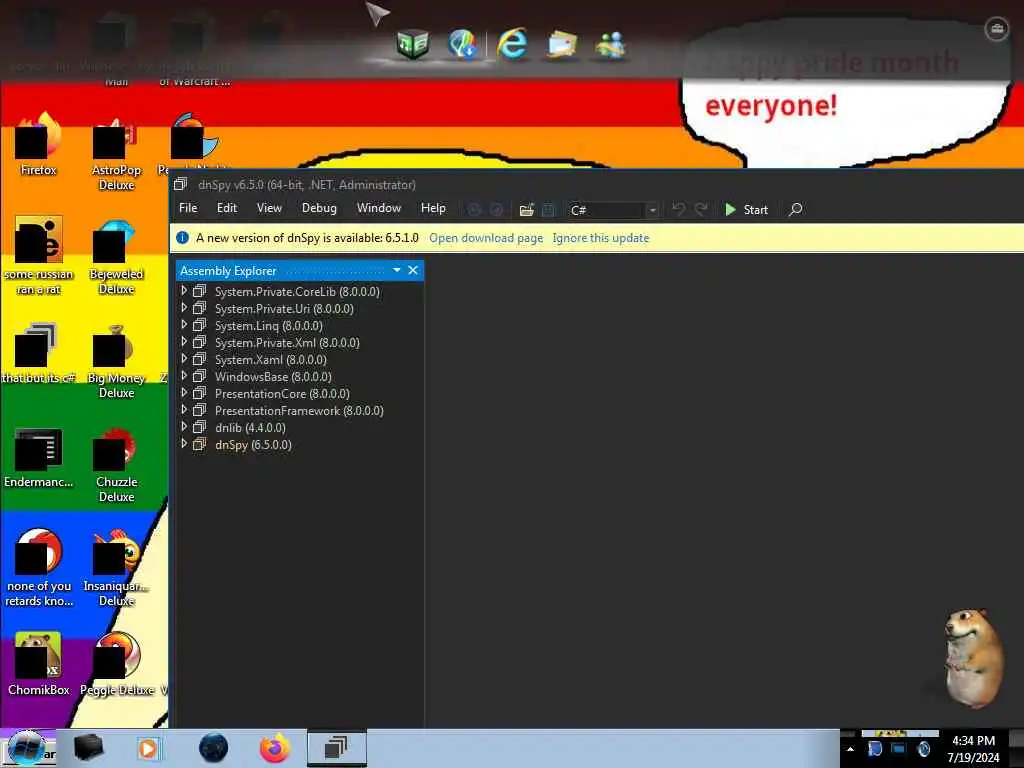
Task: Click the globe download icon in top dock
Action: click(462, 44)
